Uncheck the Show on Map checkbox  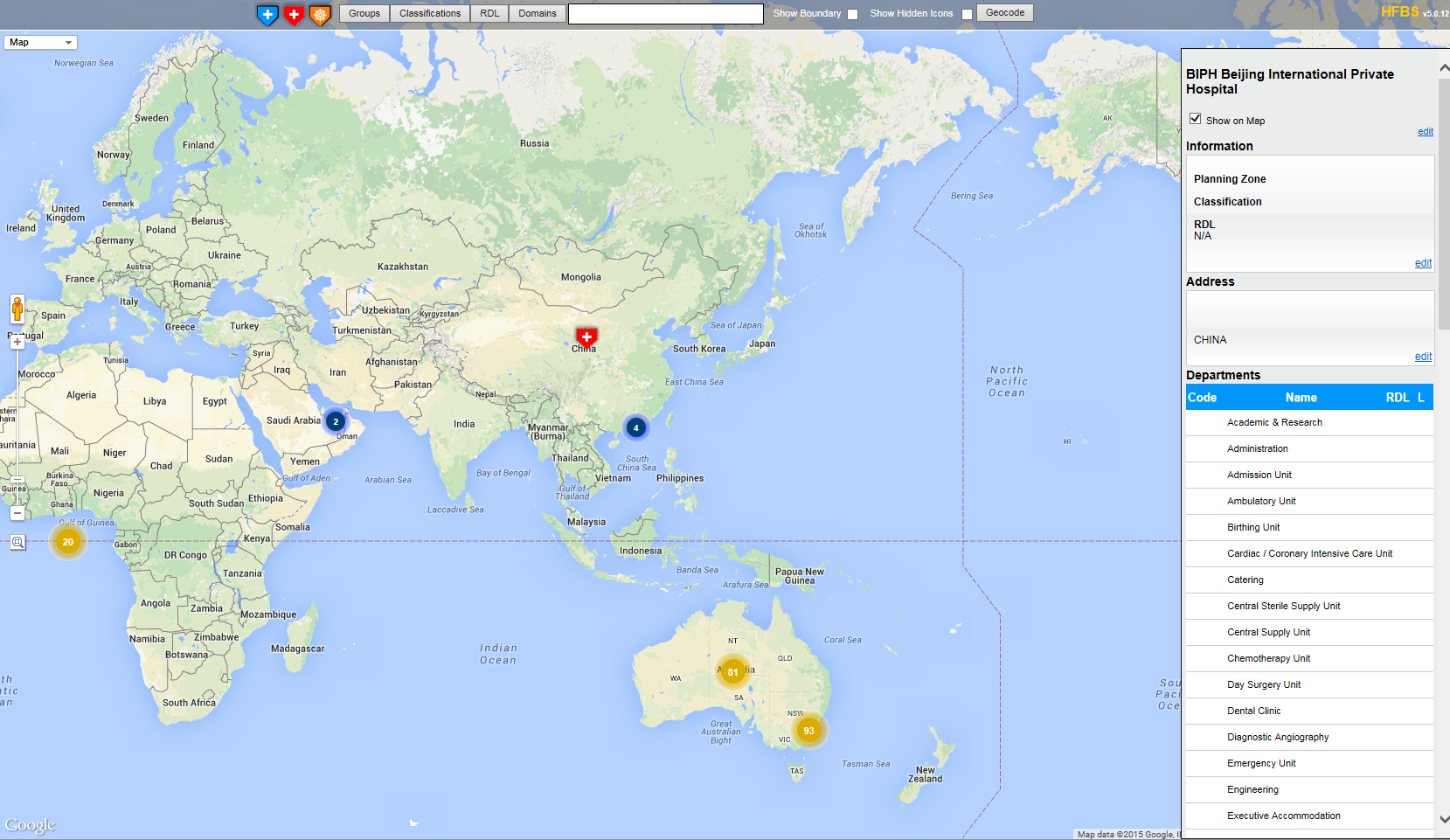[x=1195, y=119]
